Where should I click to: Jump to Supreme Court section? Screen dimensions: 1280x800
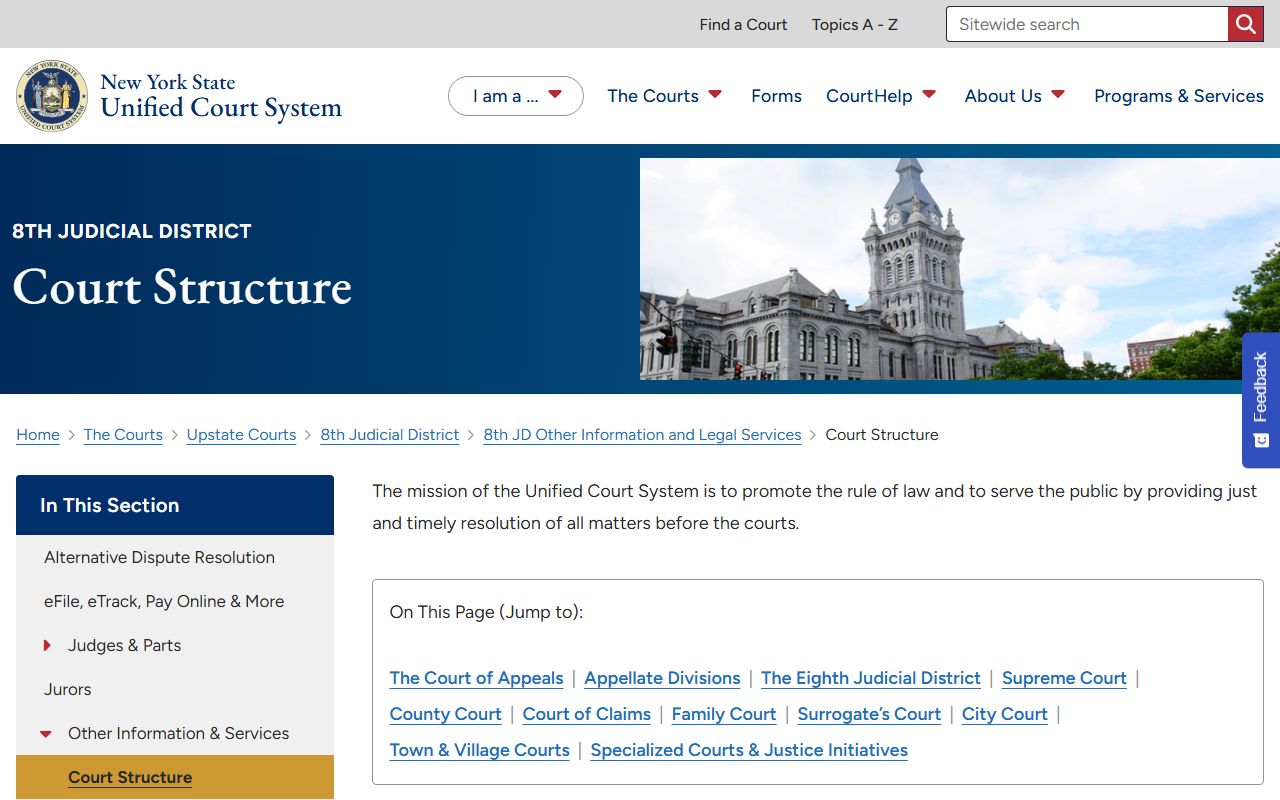click(1064, 678)
